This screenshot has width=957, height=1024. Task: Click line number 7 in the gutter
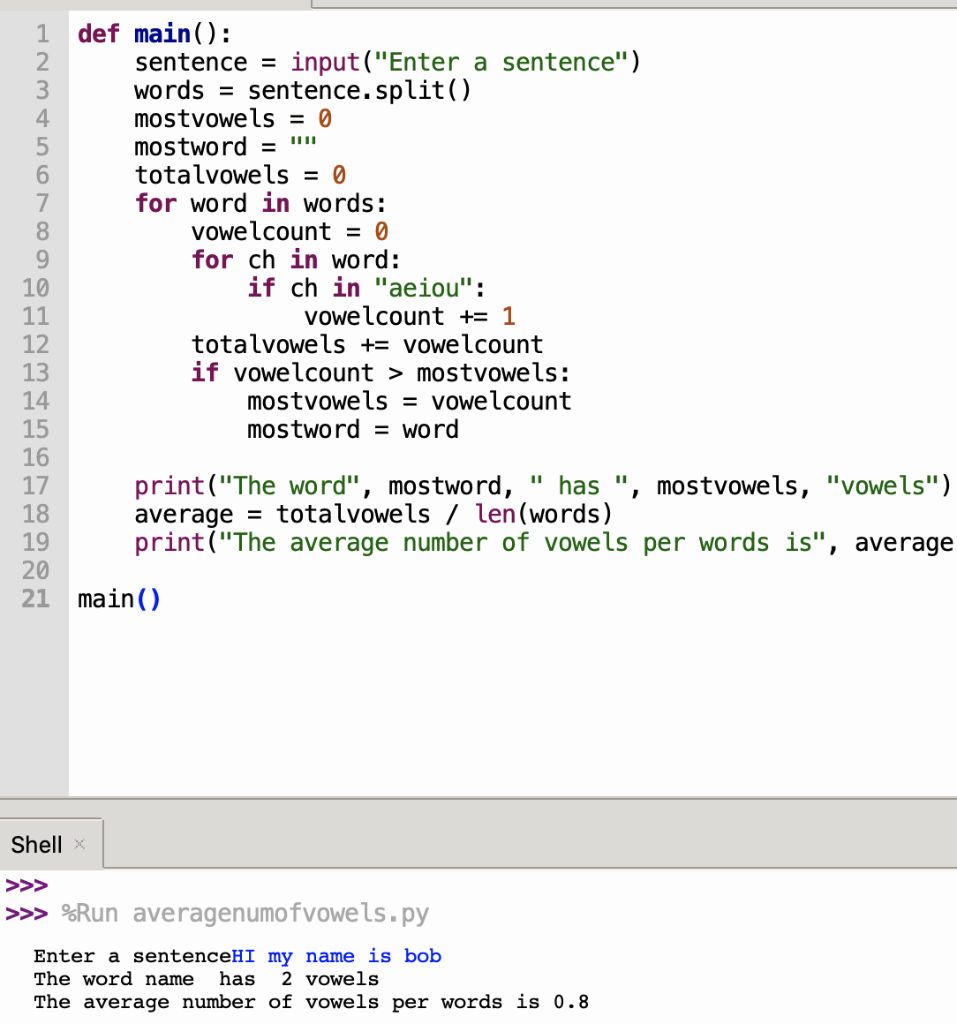(x=42, y=203)
